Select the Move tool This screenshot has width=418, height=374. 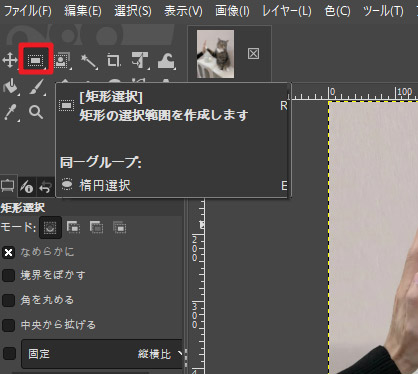click(x=10, y=61)
